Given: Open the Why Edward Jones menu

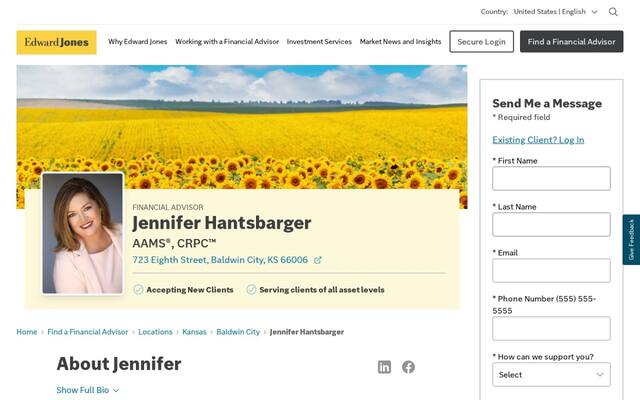Looking at the screenshot, I should tap(138, 42).
